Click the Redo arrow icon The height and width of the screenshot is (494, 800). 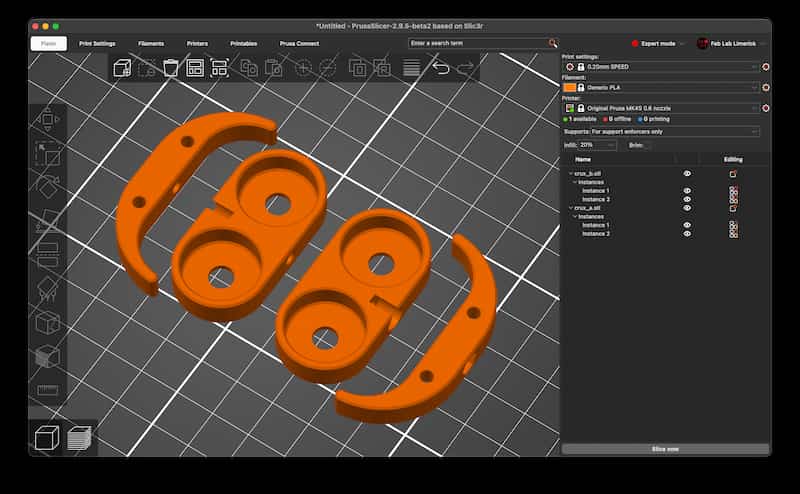click(x=465, y=67)
